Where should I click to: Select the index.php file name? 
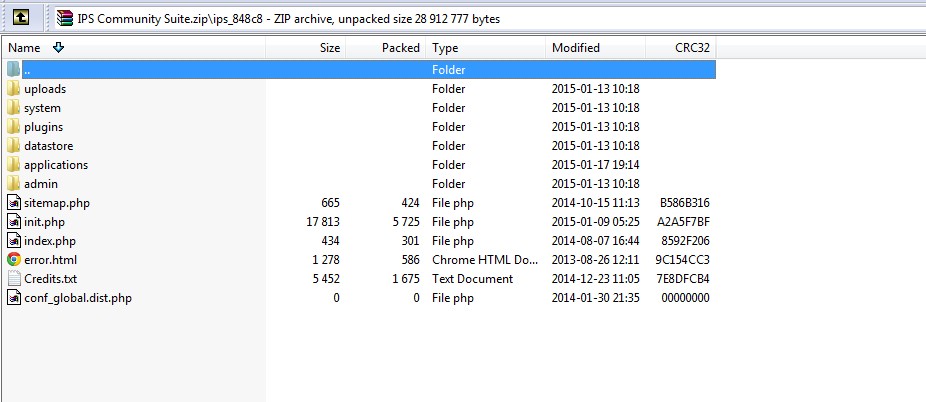tap(50, 241)
